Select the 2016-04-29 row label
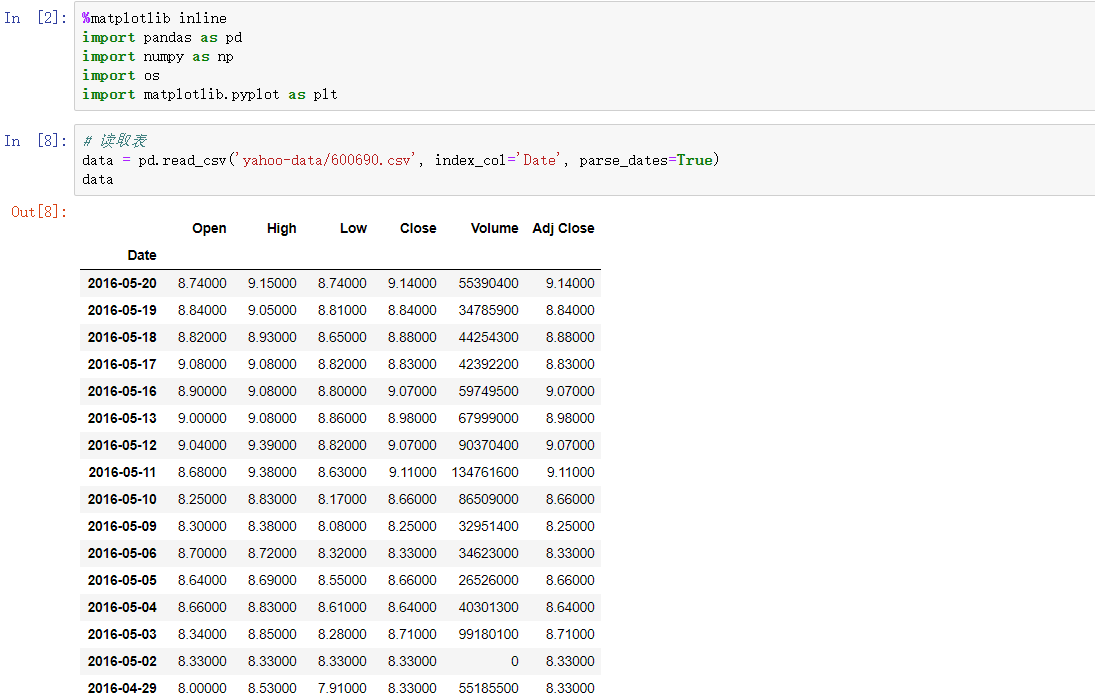 [122, 688]
